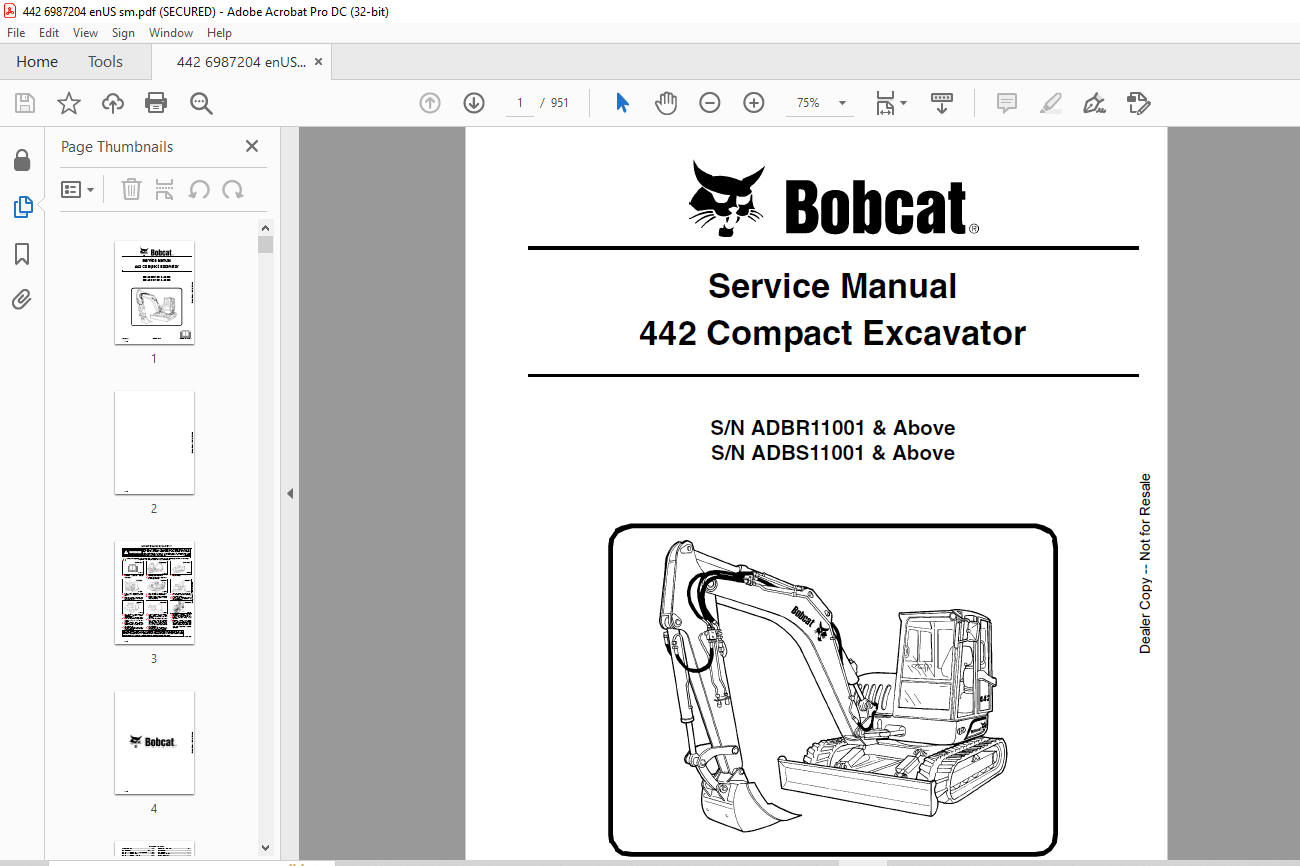The height and width of the screenshot is (866, 1300).
Task: Zoom in with plus button
Action: click(x=754, y=103)
